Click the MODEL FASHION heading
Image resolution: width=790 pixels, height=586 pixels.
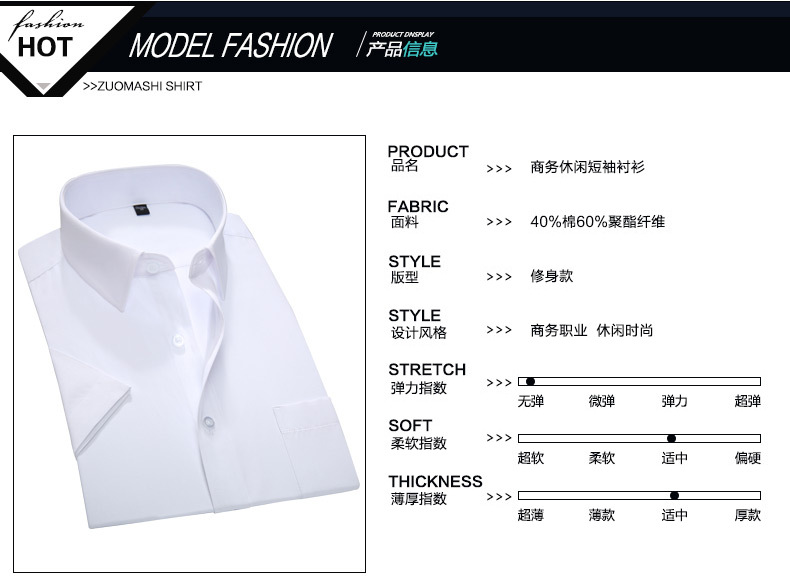[231, 45]
